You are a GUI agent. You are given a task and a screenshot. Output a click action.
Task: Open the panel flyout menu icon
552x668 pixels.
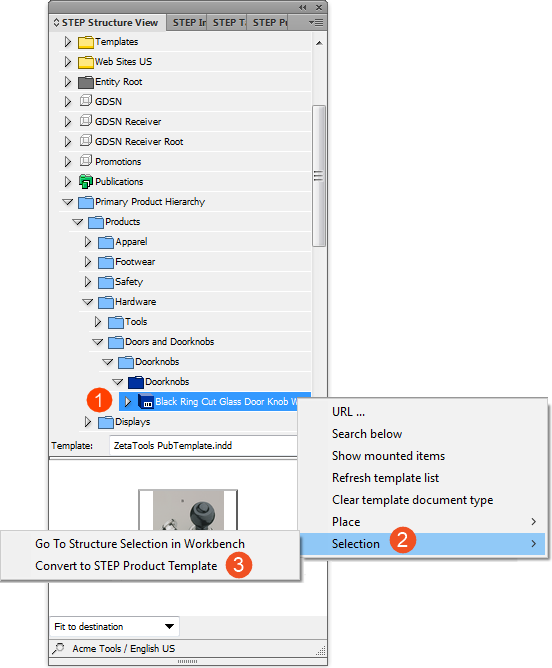[316, 23]
